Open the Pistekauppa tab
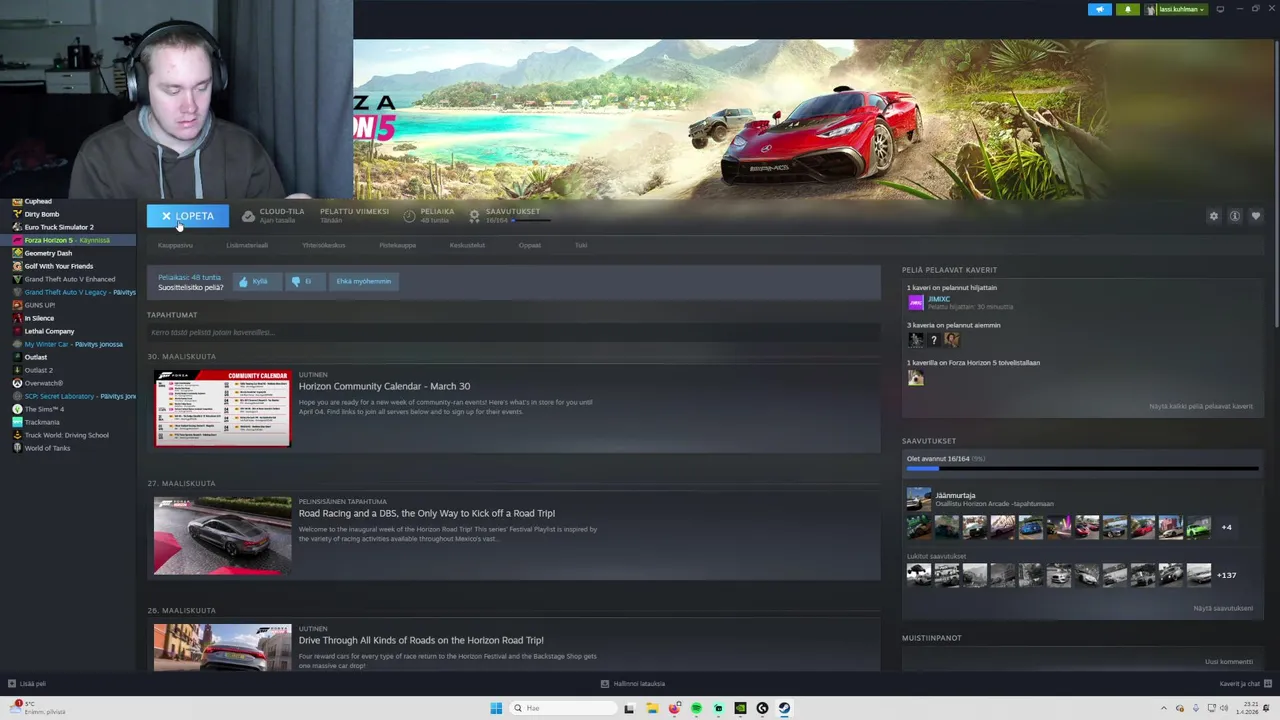1280x720 pixels. coord(397,245)
